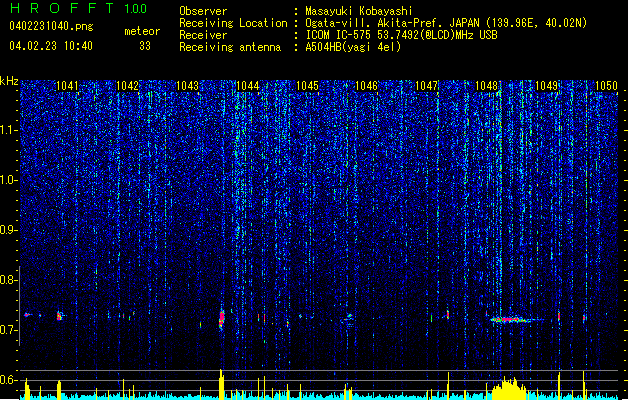Click the 1048 time marker
The width and height of the screenshot is (629, 400).
[x=486, y=86]
